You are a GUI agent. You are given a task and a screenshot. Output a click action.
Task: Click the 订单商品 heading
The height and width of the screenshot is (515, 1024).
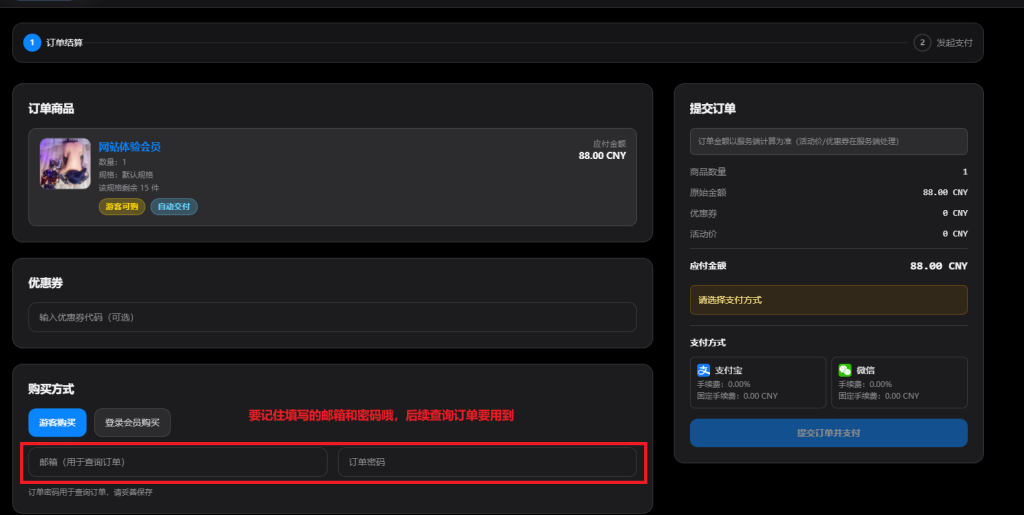coord(51,109)
